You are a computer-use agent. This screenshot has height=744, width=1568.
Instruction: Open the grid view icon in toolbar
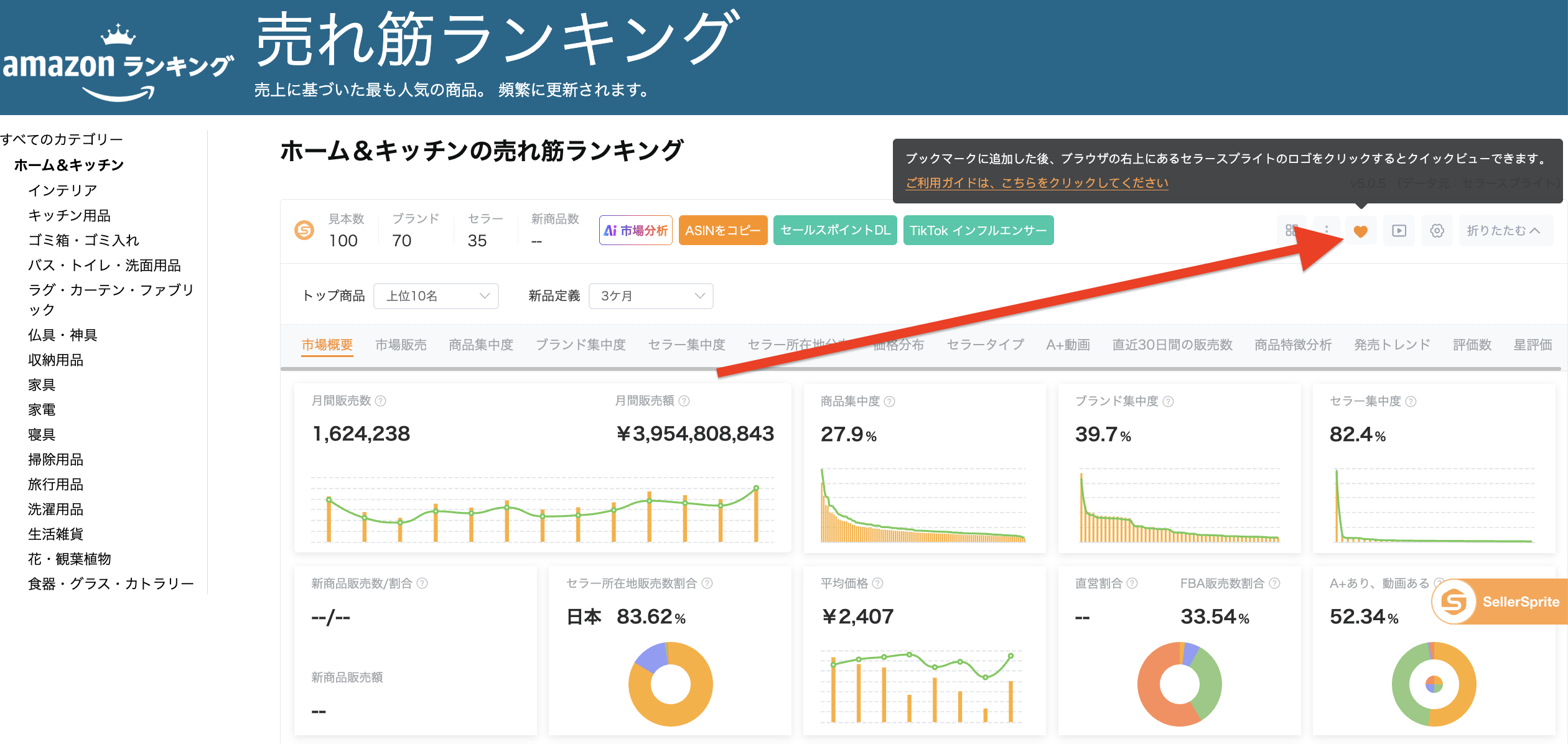1292,231
